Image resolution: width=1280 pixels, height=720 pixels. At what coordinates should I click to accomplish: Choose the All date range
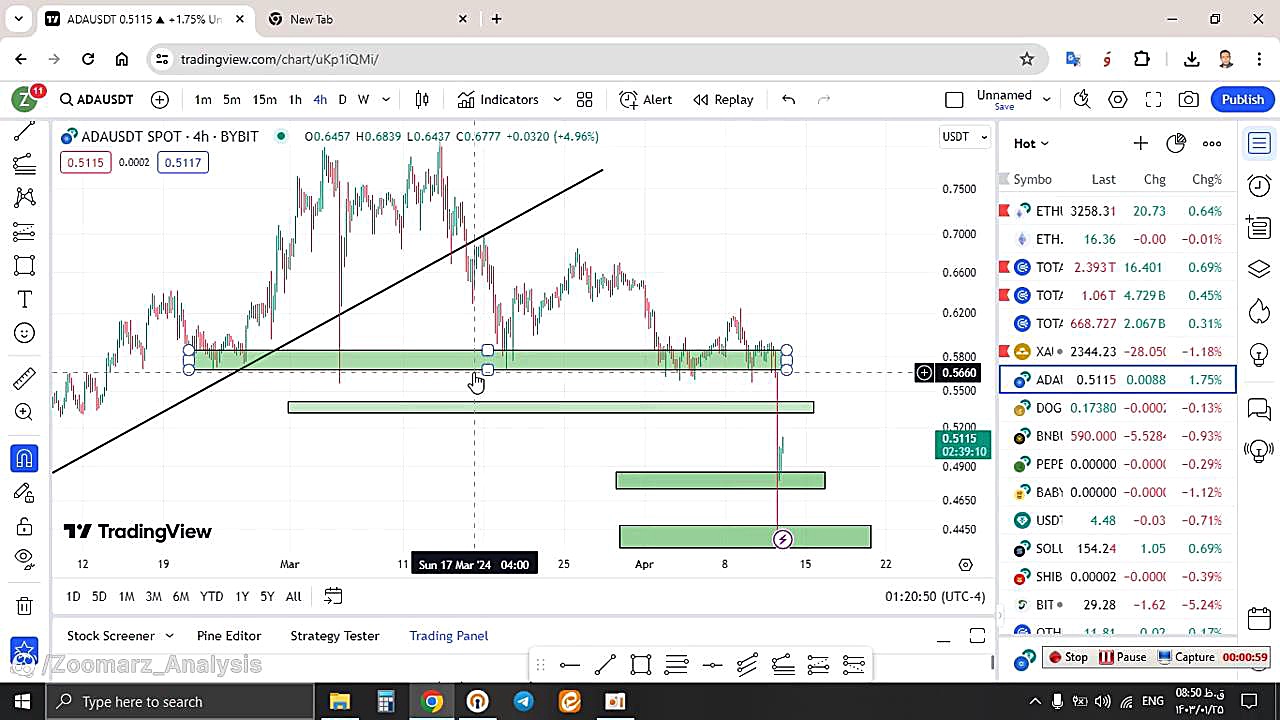point(293,596)
